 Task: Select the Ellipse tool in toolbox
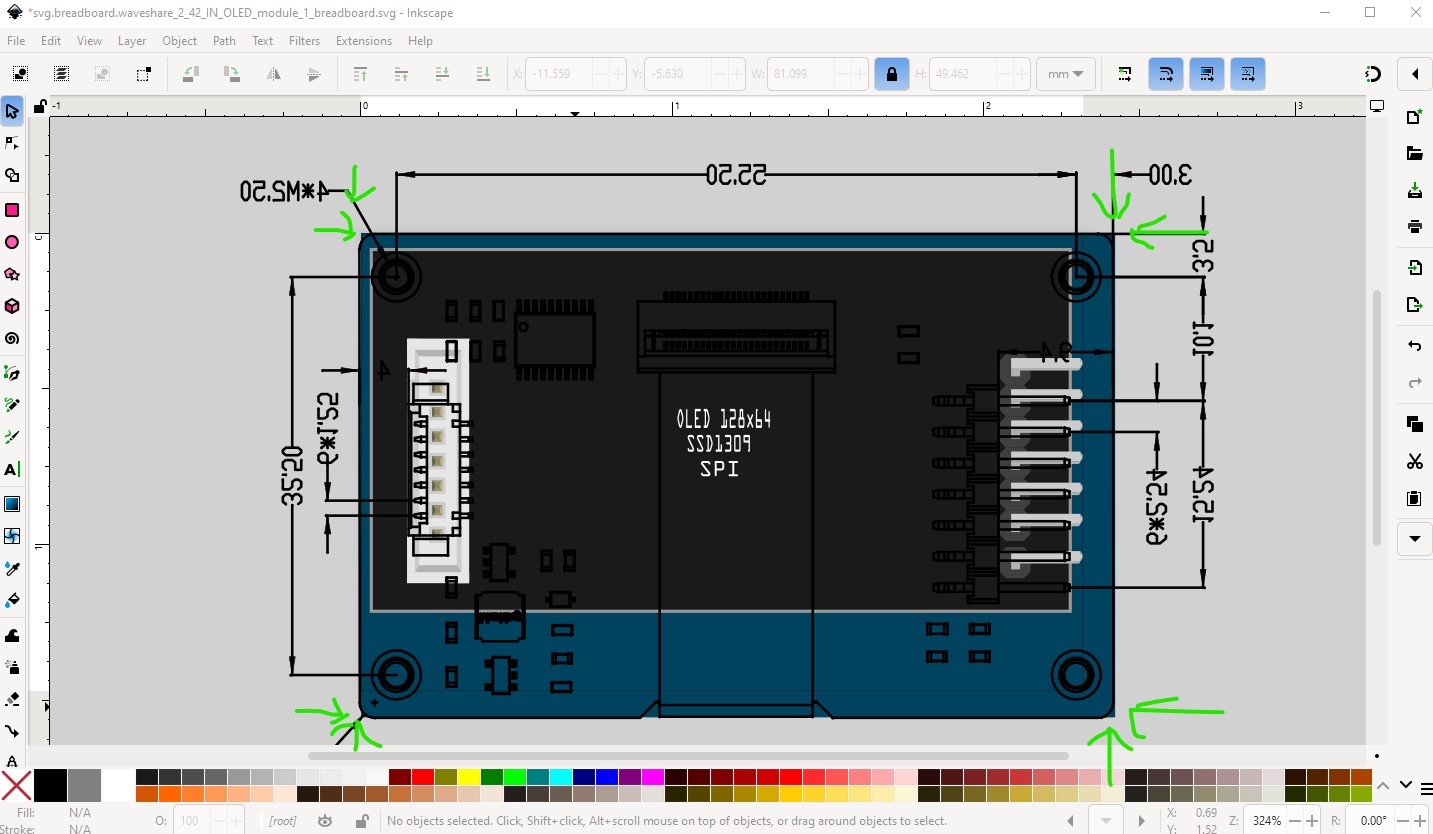pos(12,242)
